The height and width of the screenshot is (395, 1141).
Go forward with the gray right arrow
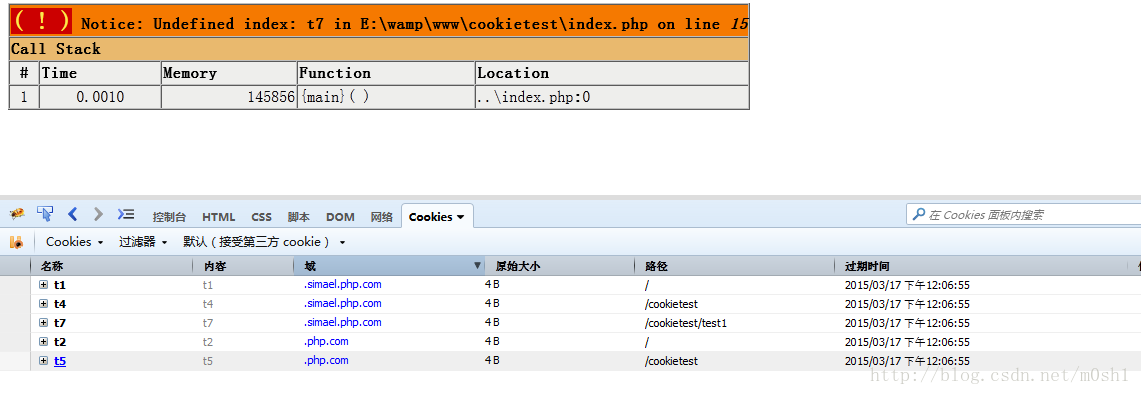coord(98,214)
